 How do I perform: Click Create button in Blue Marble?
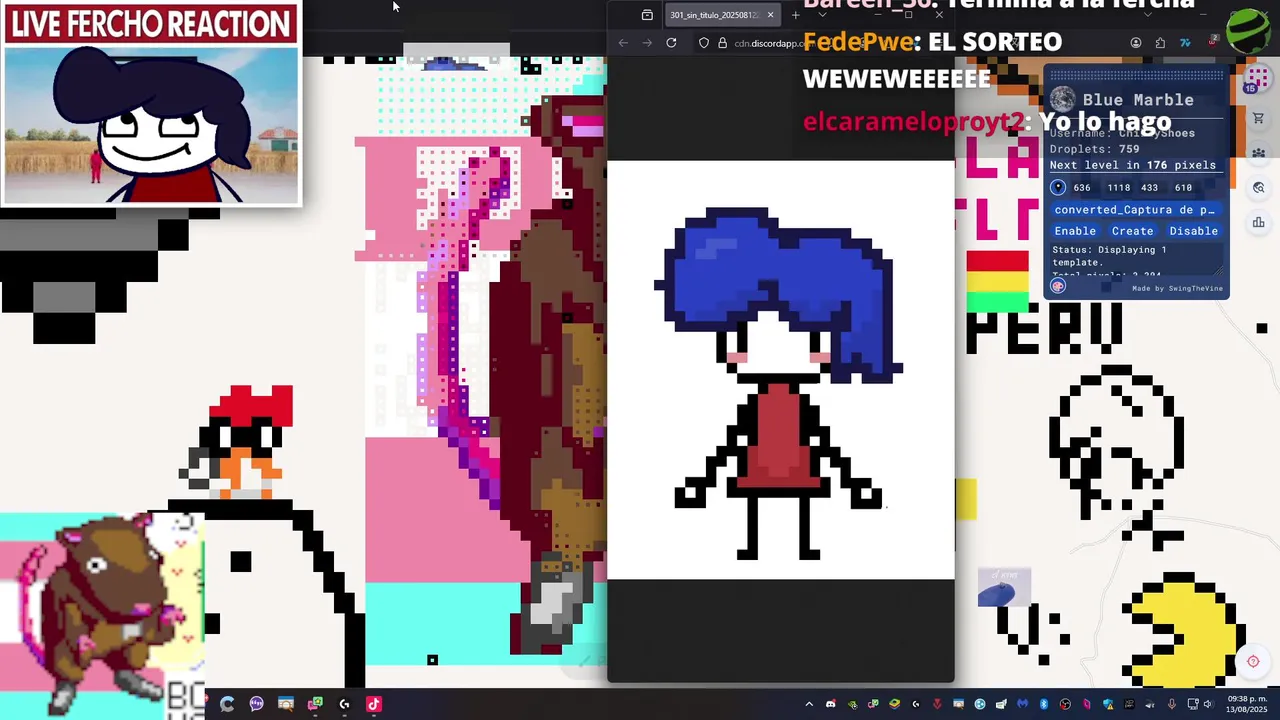[x=1132, y=231]
